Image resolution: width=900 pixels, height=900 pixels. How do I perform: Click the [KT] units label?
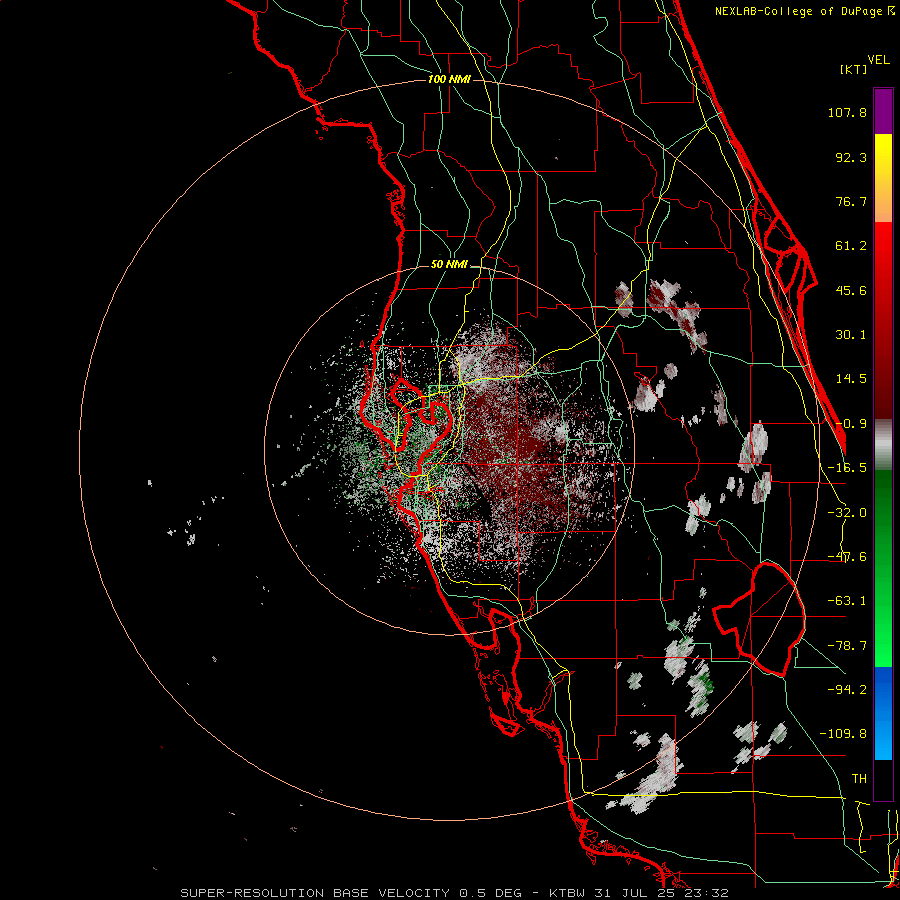coord(854,69)
